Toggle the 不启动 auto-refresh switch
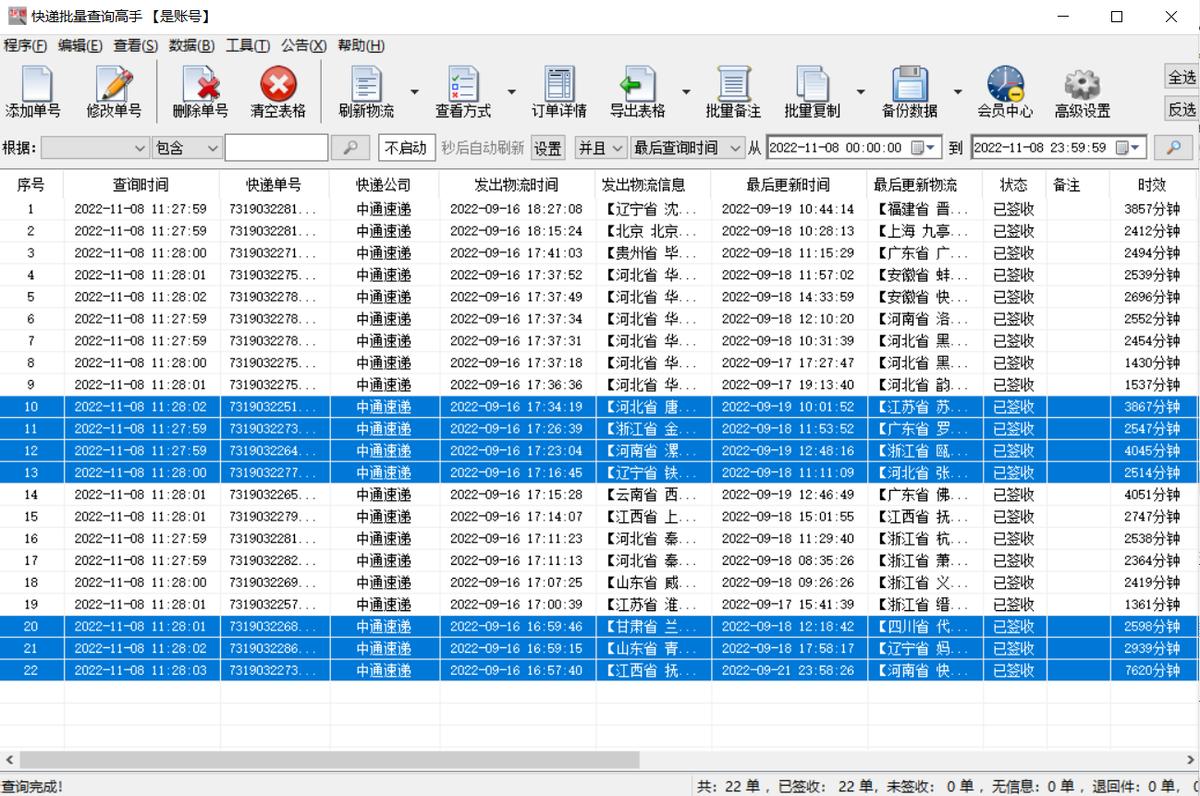Viewport: 1200px width, 796px height. (x=405, y=146)
